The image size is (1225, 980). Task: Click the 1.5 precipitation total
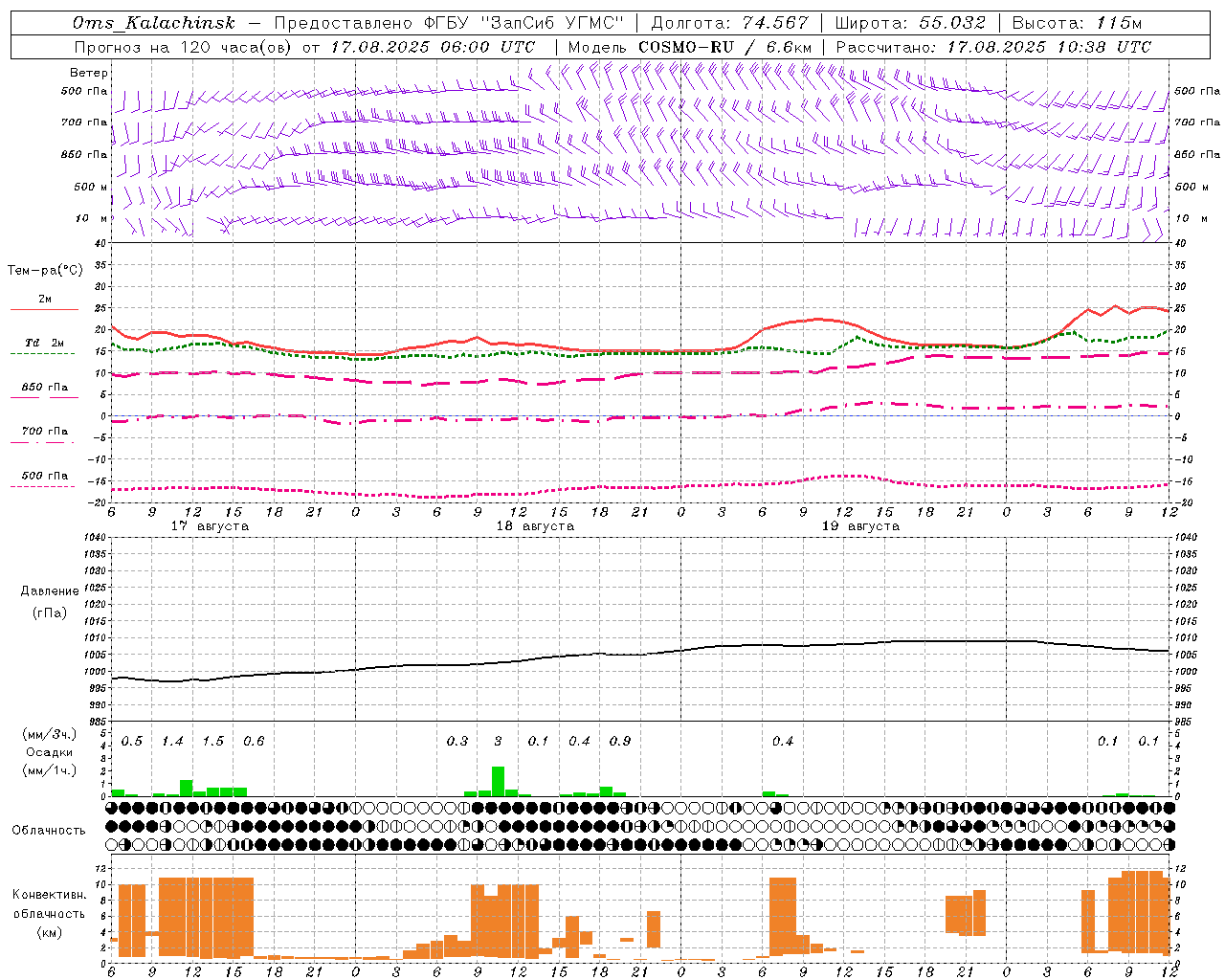(x=213, y=742)
